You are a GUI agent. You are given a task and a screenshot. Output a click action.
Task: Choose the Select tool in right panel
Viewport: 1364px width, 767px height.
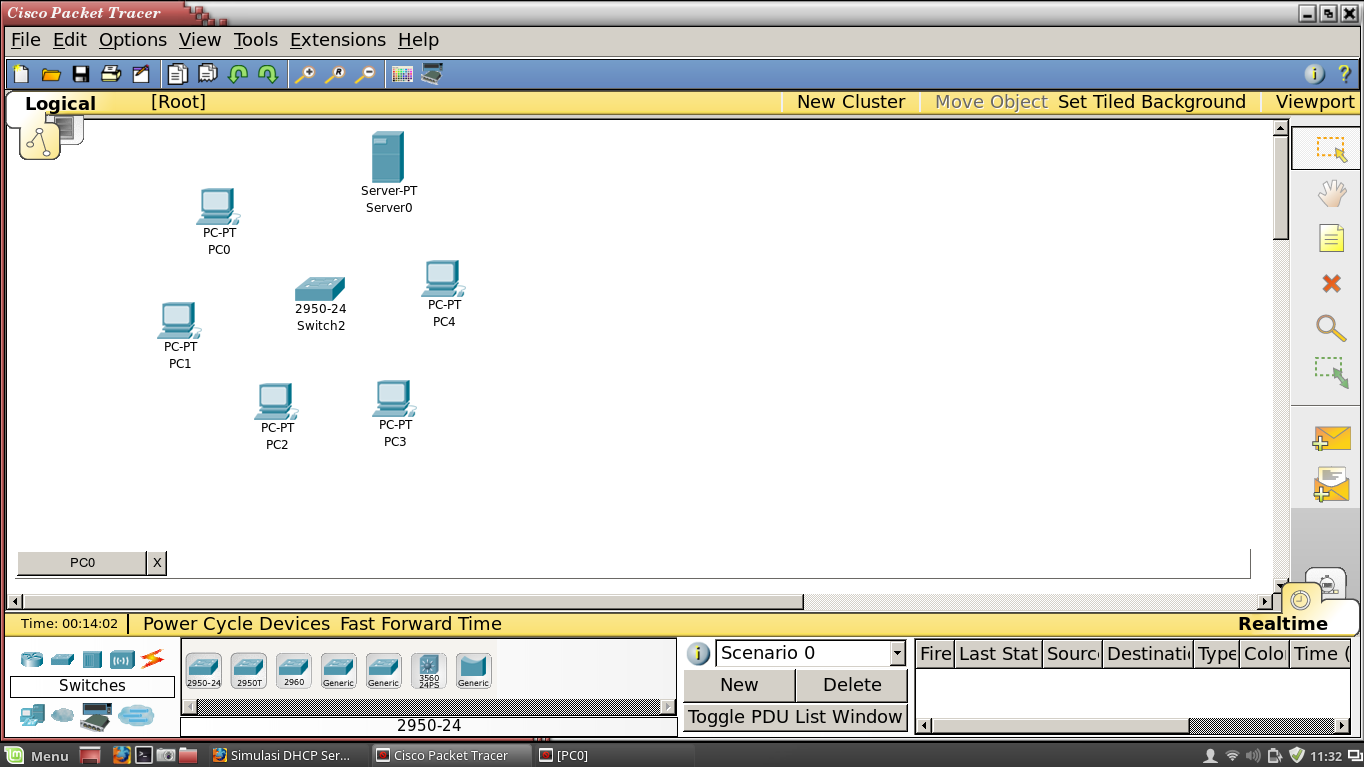pyautogui.click(x=1331, y=149)
